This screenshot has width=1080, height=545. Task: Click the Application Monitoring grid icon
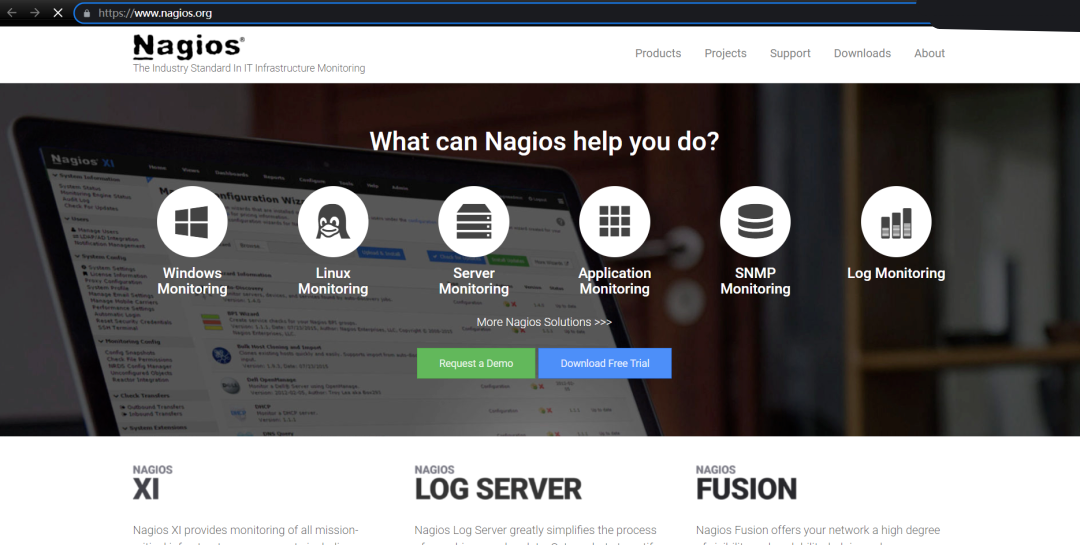614,222
